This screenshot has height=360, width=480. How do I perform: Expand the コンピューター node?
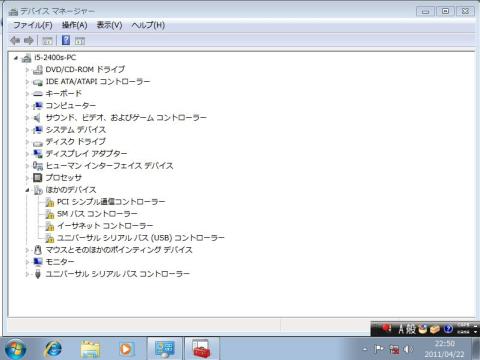click(27, 106)
